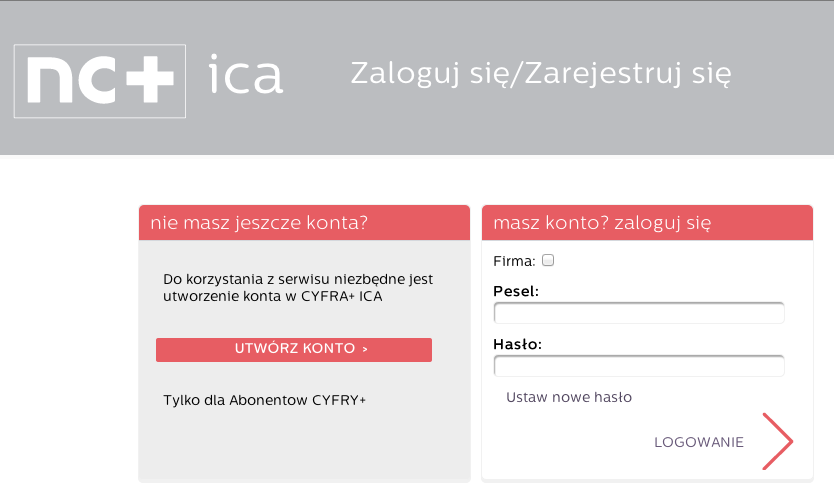The height and width of the screenshot is (504, 834).
Task: Click the "nie masz jeszcze konta?" header
Action: coord(259,223)
